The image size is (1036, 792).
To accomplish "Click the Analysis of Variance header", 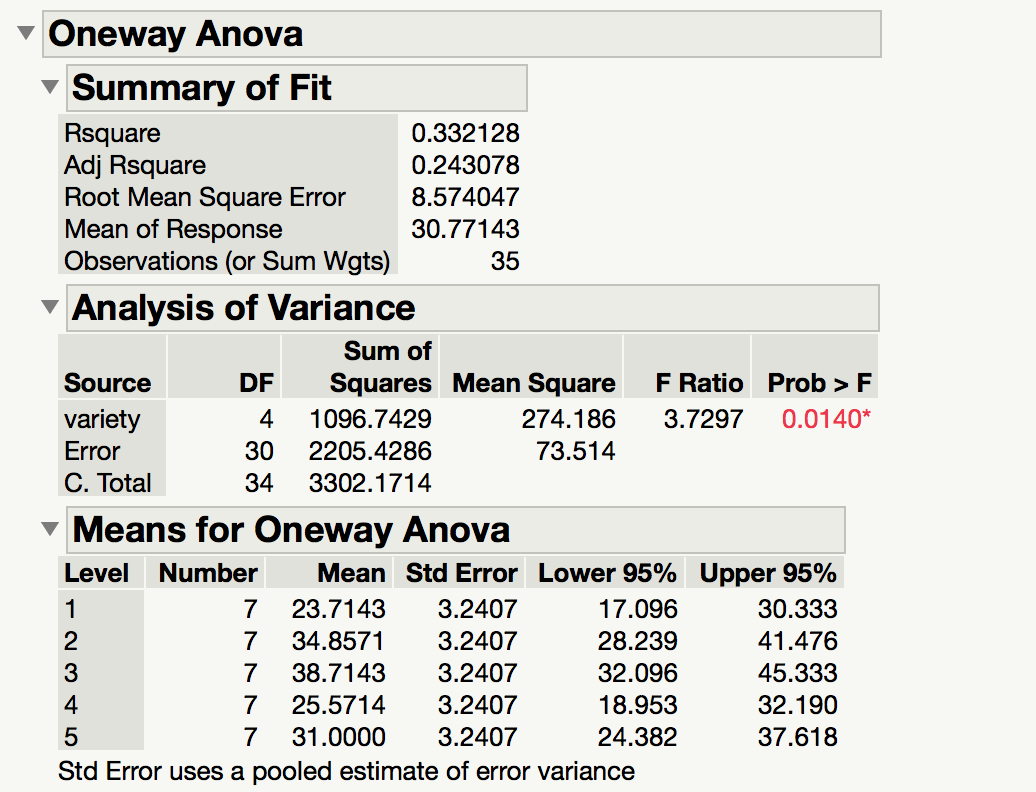I will pyautogui.click(x=242, y=308).
